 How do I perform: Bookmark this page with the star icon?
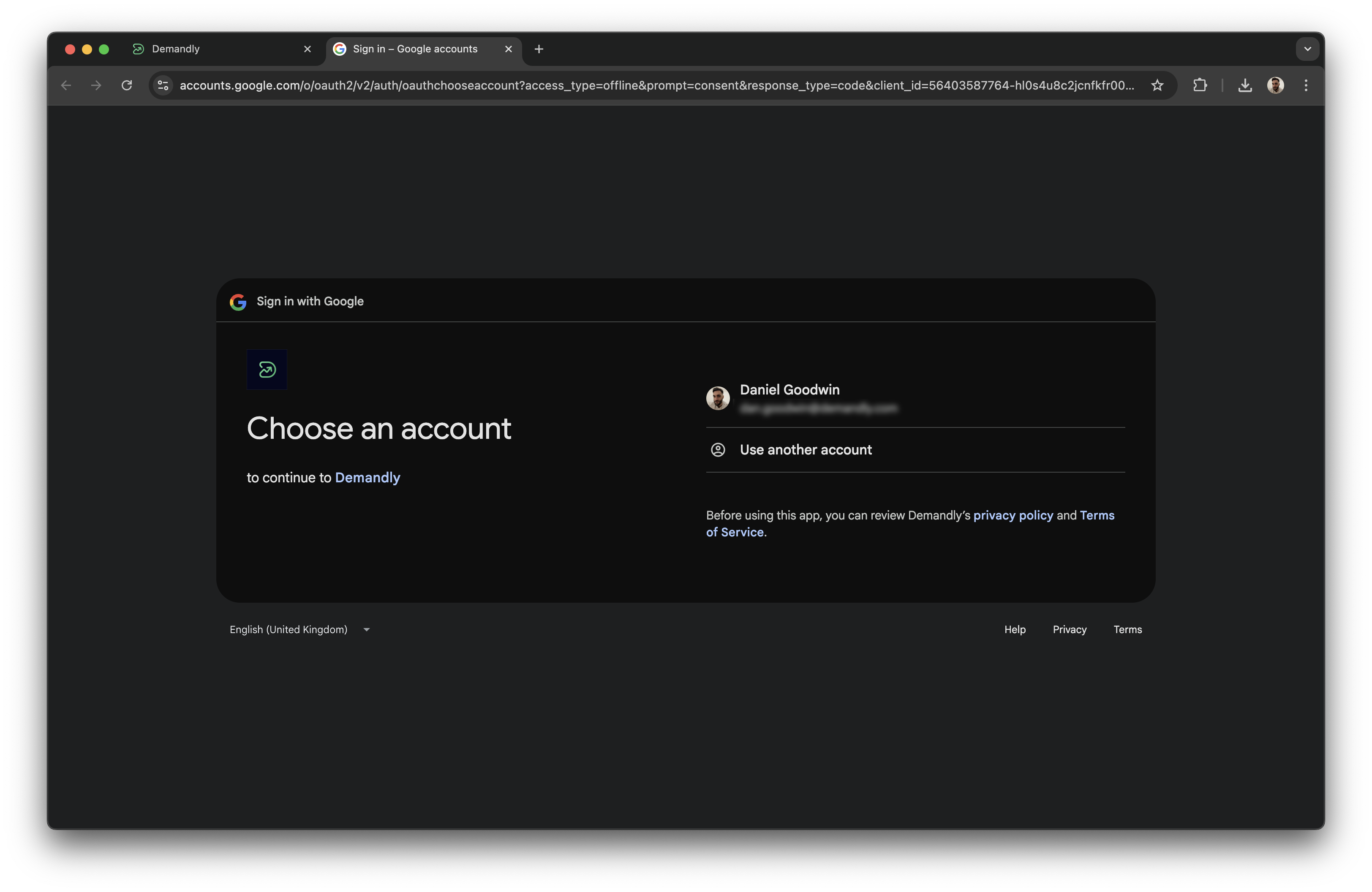1157,85
